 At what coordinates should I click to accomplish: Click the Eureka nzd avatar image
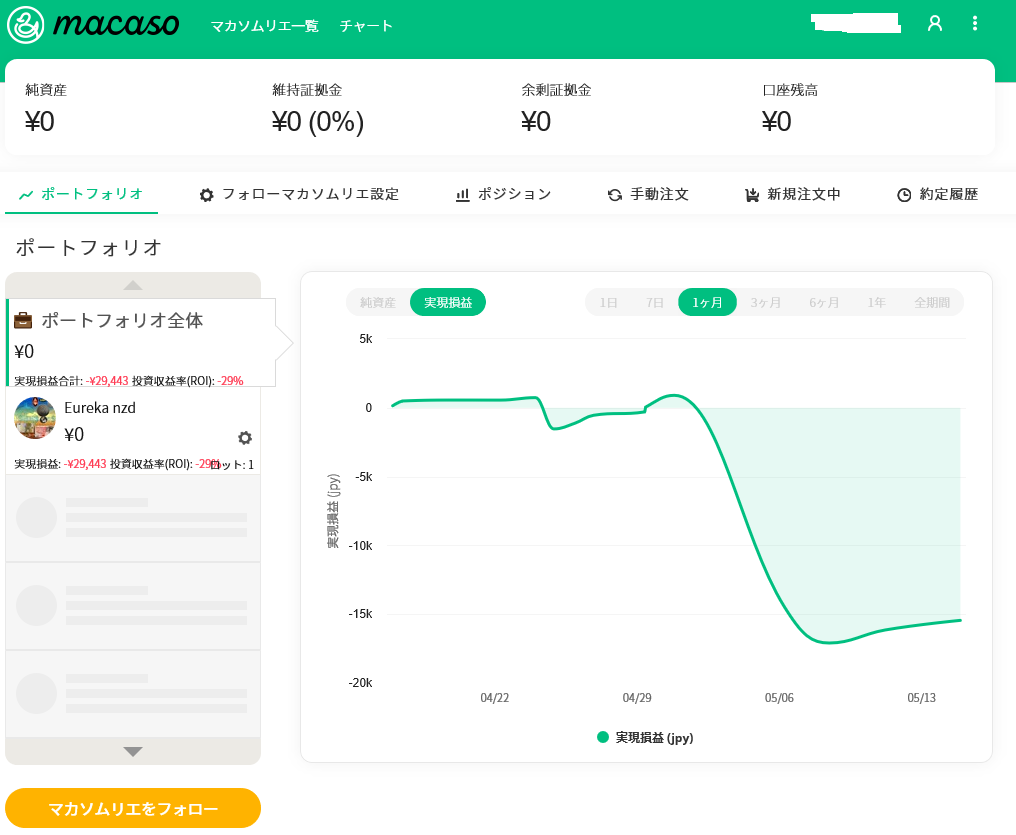click(35, 418)
